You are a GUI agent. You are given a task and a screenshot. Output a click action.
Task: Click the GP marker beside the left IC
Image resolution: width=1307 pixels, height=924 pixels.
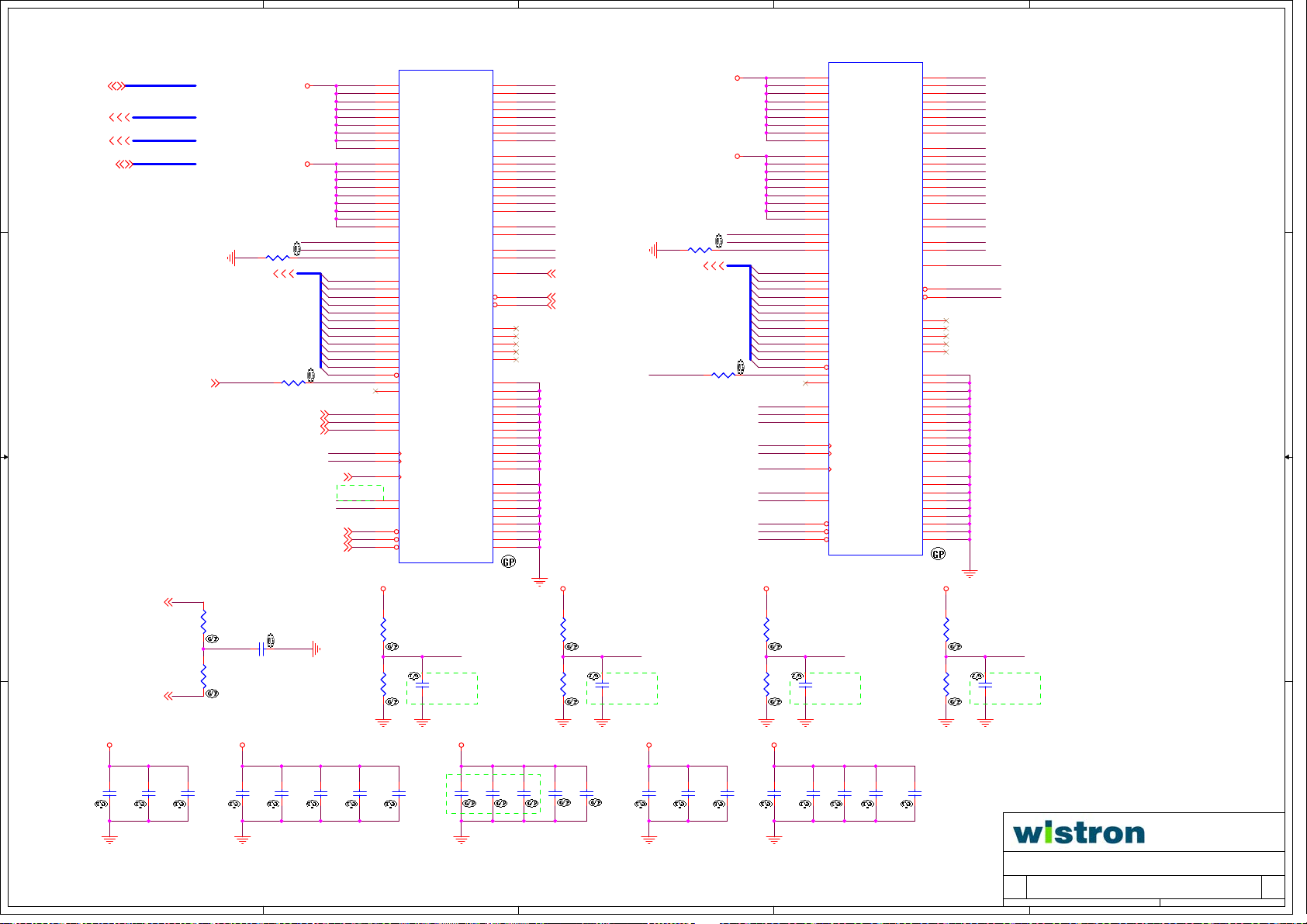click(x=508, y=562)
